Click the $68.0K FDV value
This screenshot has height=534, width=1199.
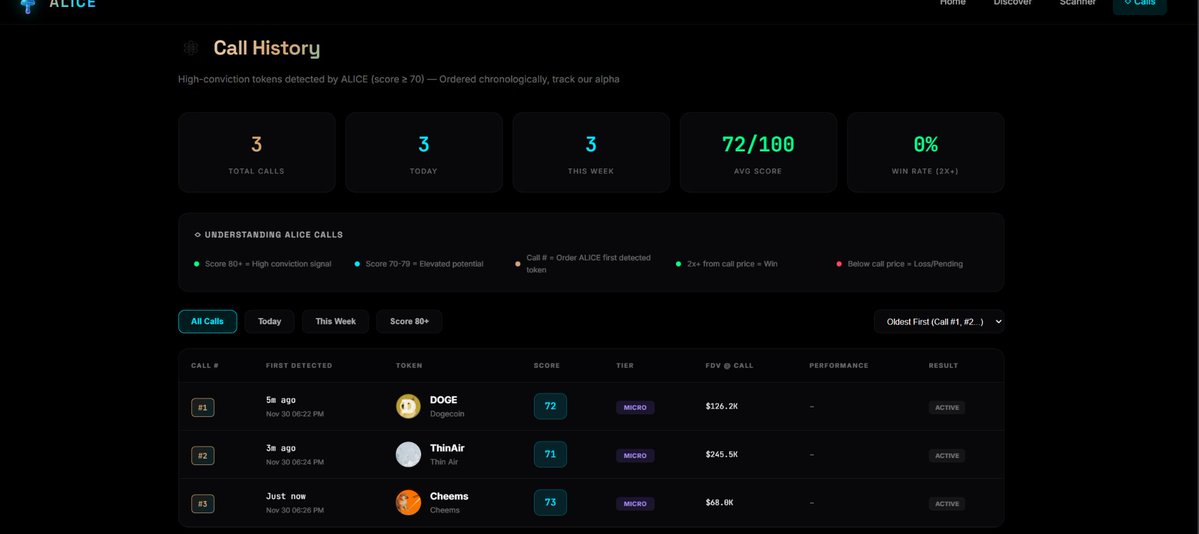[x=720, y=503]
